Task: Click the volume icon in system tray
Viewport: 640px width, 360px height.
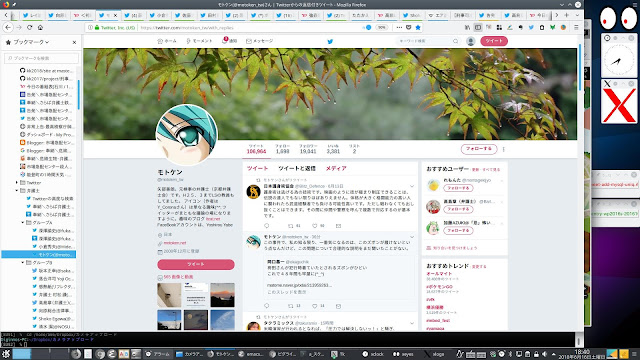Action: point(544,354)
